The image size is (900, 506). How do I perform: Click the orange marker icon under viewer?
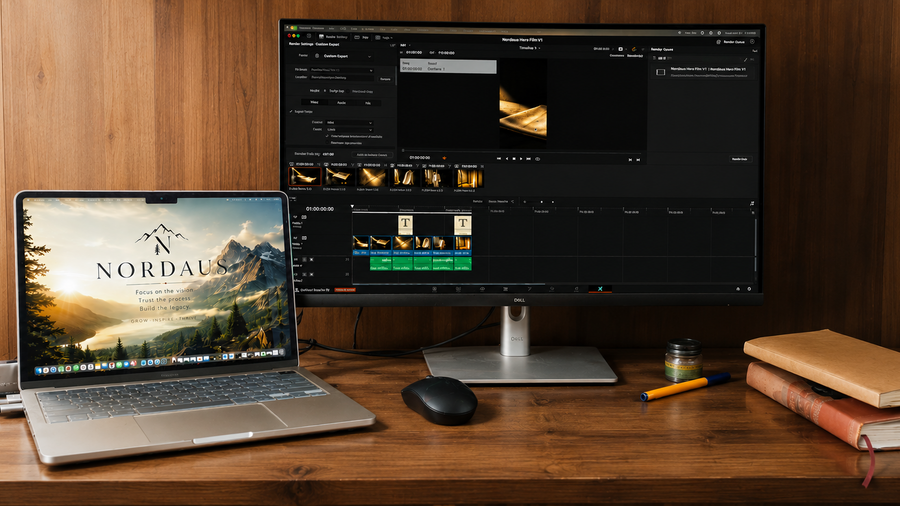coord(444,158)
